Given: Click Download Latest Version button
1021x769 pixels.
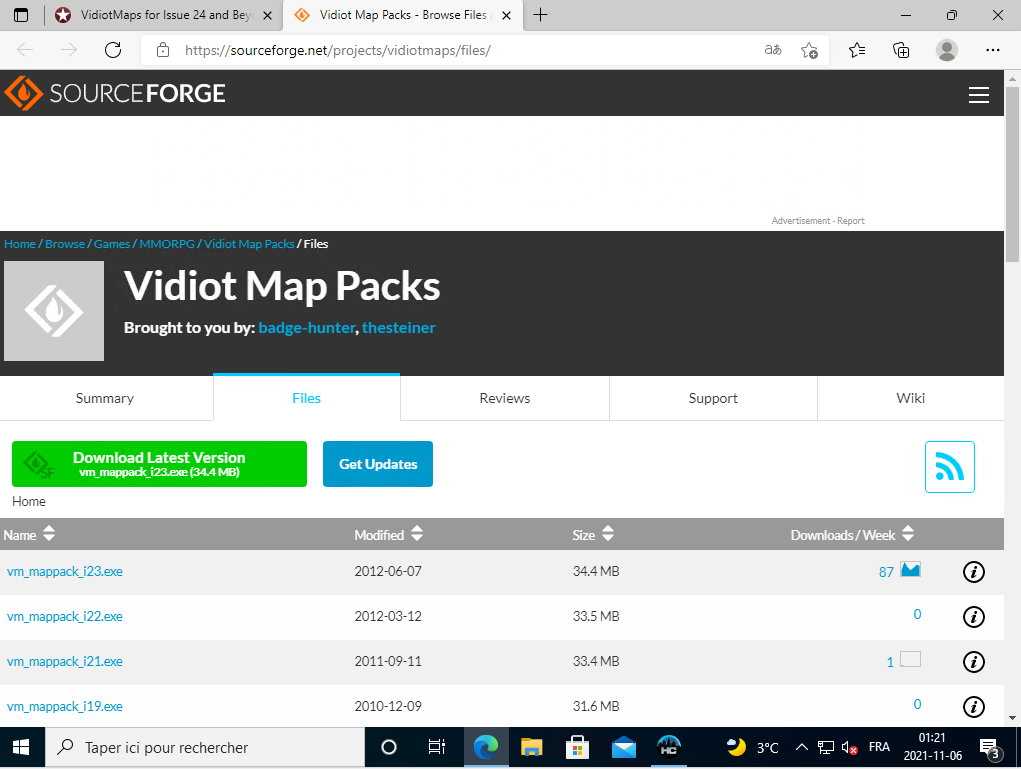Looking at the screenshot, I should click(x=160, y=464).
